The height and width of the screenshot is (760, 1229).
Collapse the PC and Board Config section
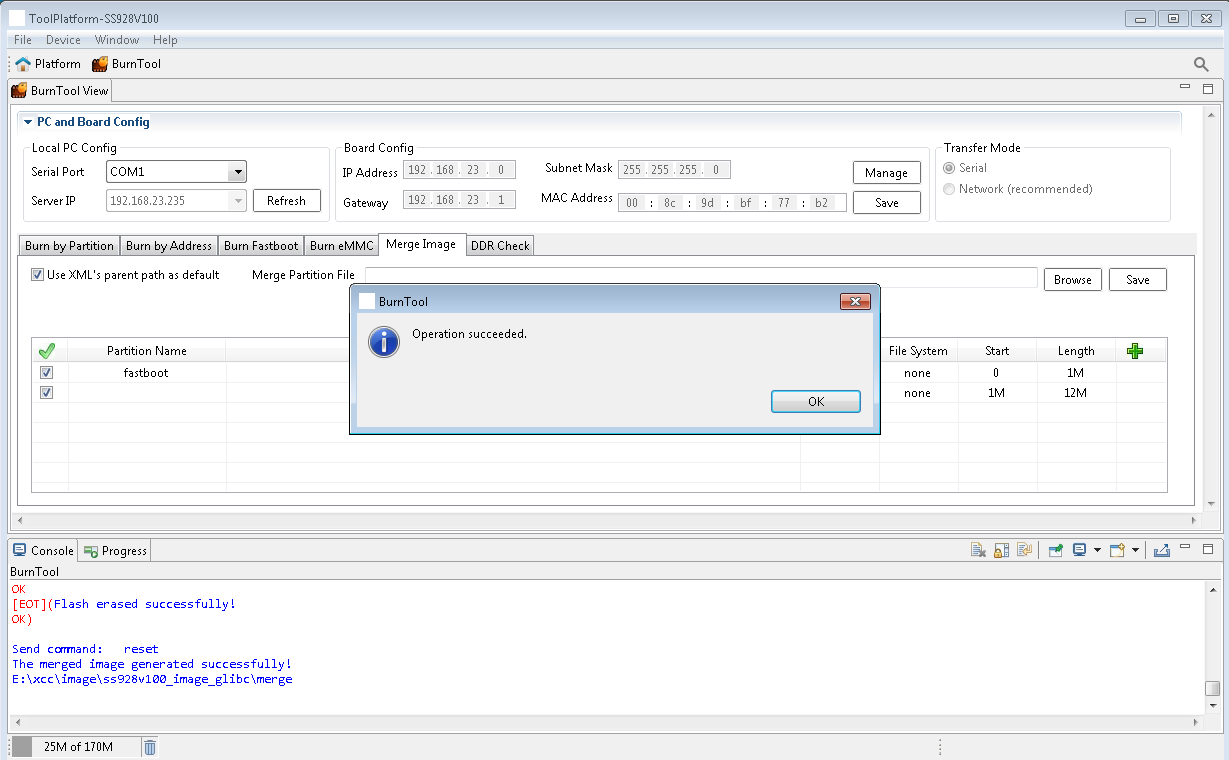click(28, 122)
